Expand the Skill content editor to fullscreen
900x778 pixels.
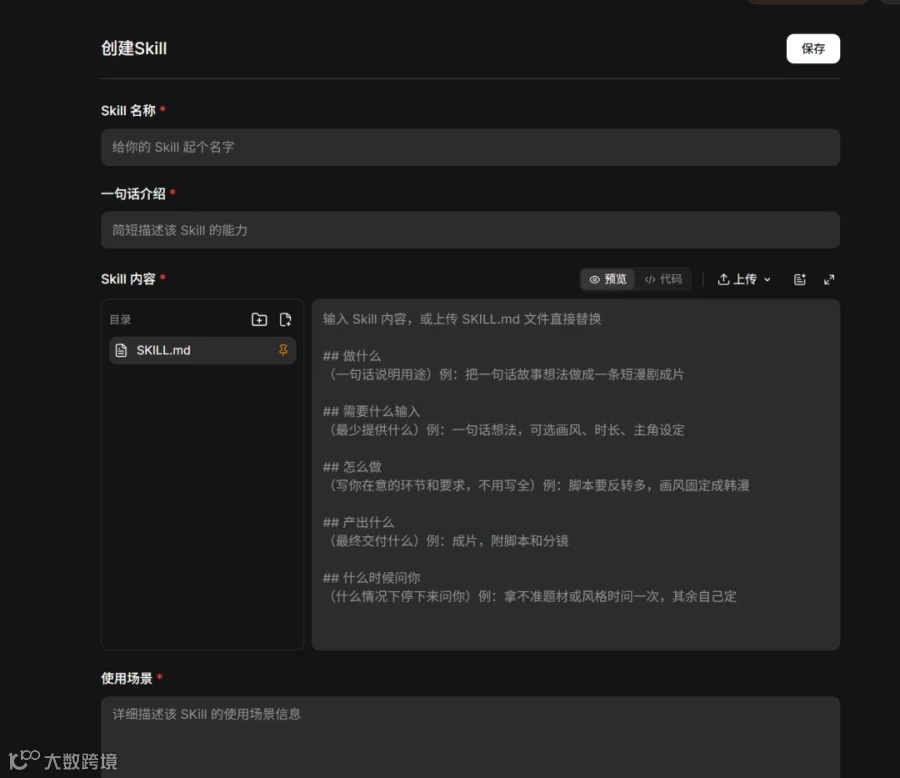[x=829, y=280]
